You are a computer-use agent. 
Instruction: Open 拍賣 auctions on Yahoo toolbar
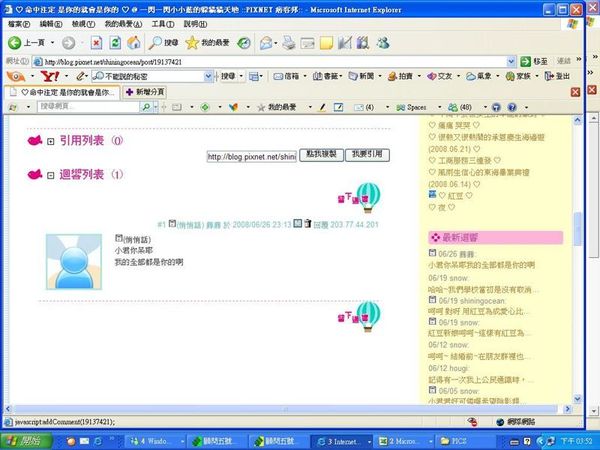point(400,76)
